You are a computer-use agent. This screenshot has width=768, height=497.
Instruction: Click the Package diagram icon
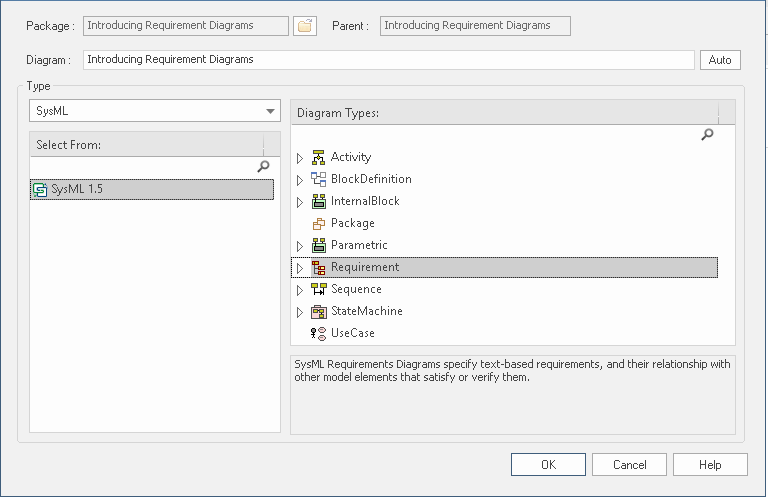click(319, 223)
